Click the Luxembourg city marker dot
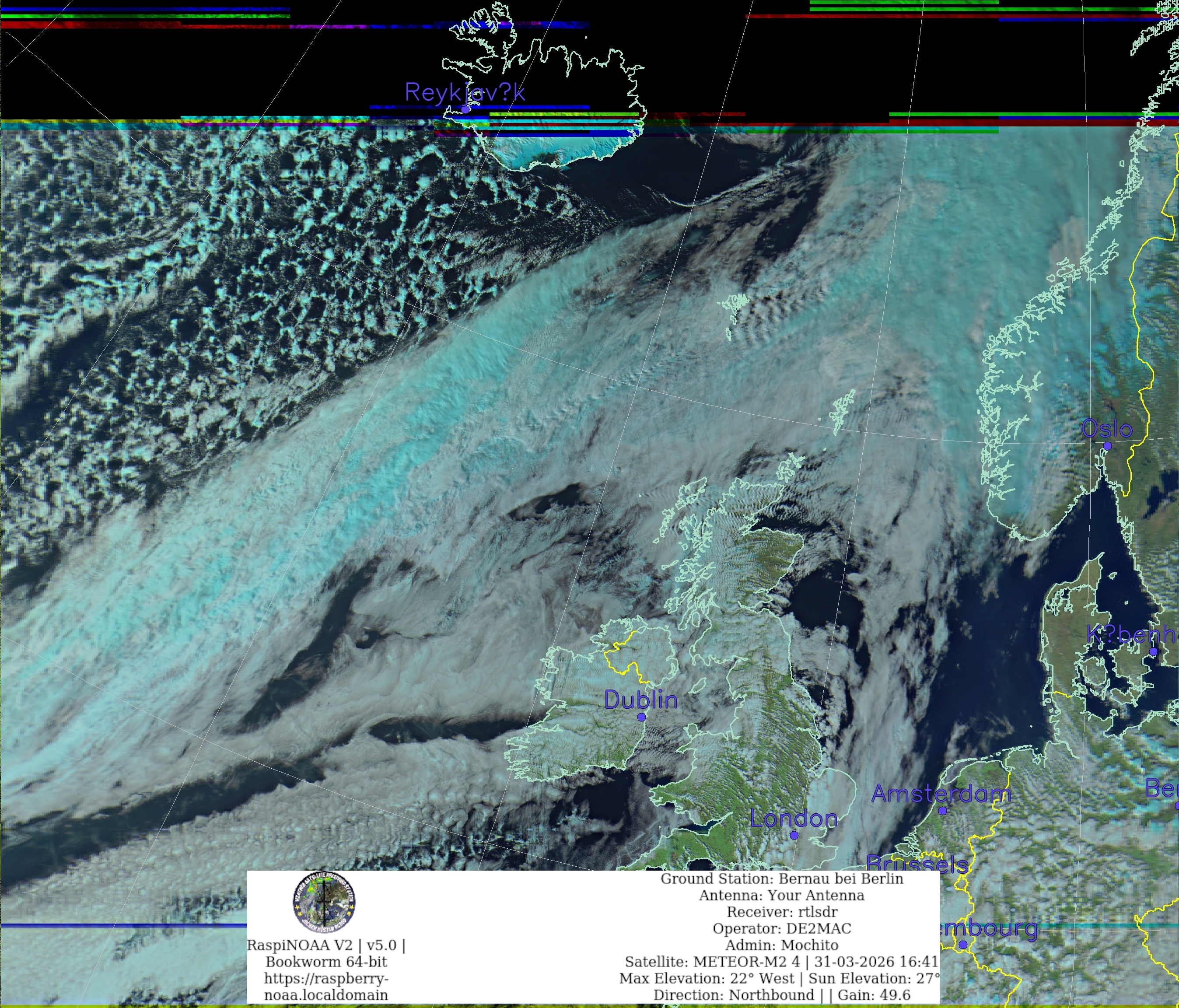1179x1008 pixels. click(963, 945)
